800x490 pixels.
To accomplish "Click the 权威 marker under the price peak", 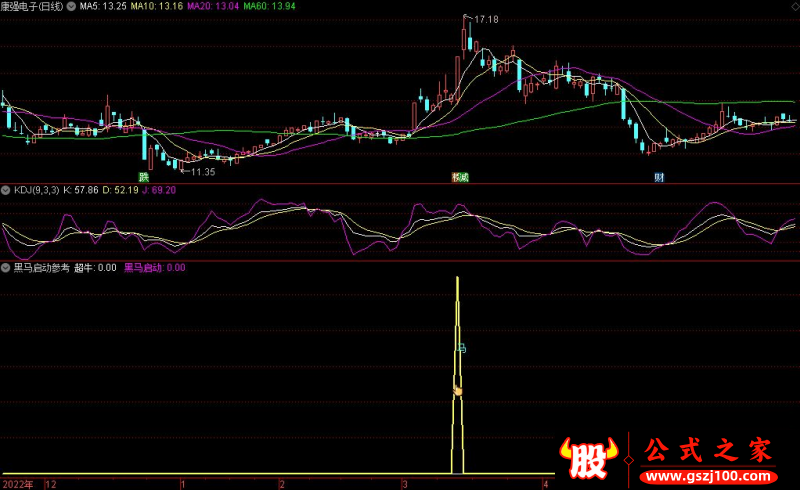I will tap(460, 177).
